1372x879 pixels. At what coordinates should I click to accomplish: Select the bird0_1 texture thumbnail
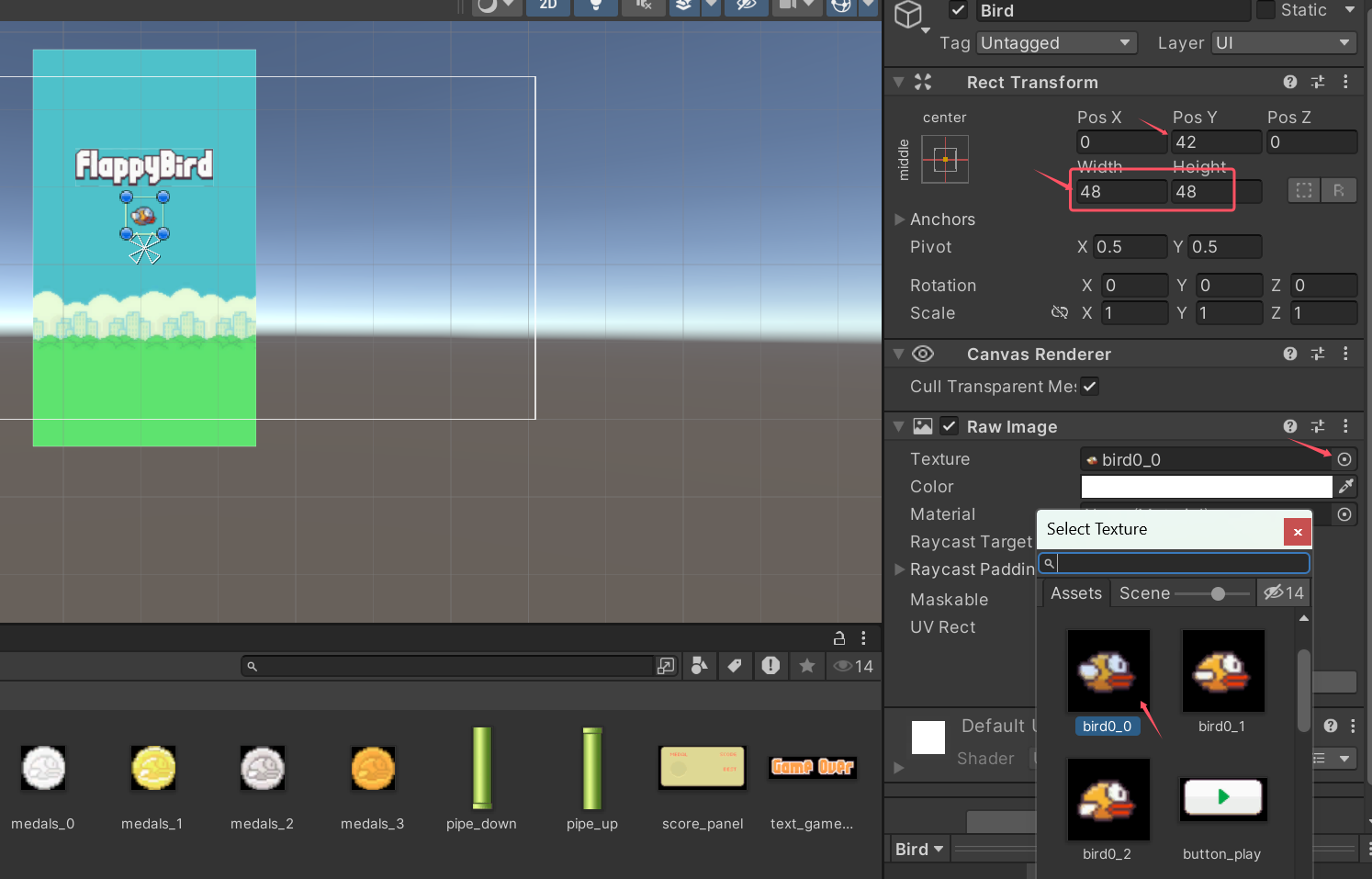click(1222, 672)
